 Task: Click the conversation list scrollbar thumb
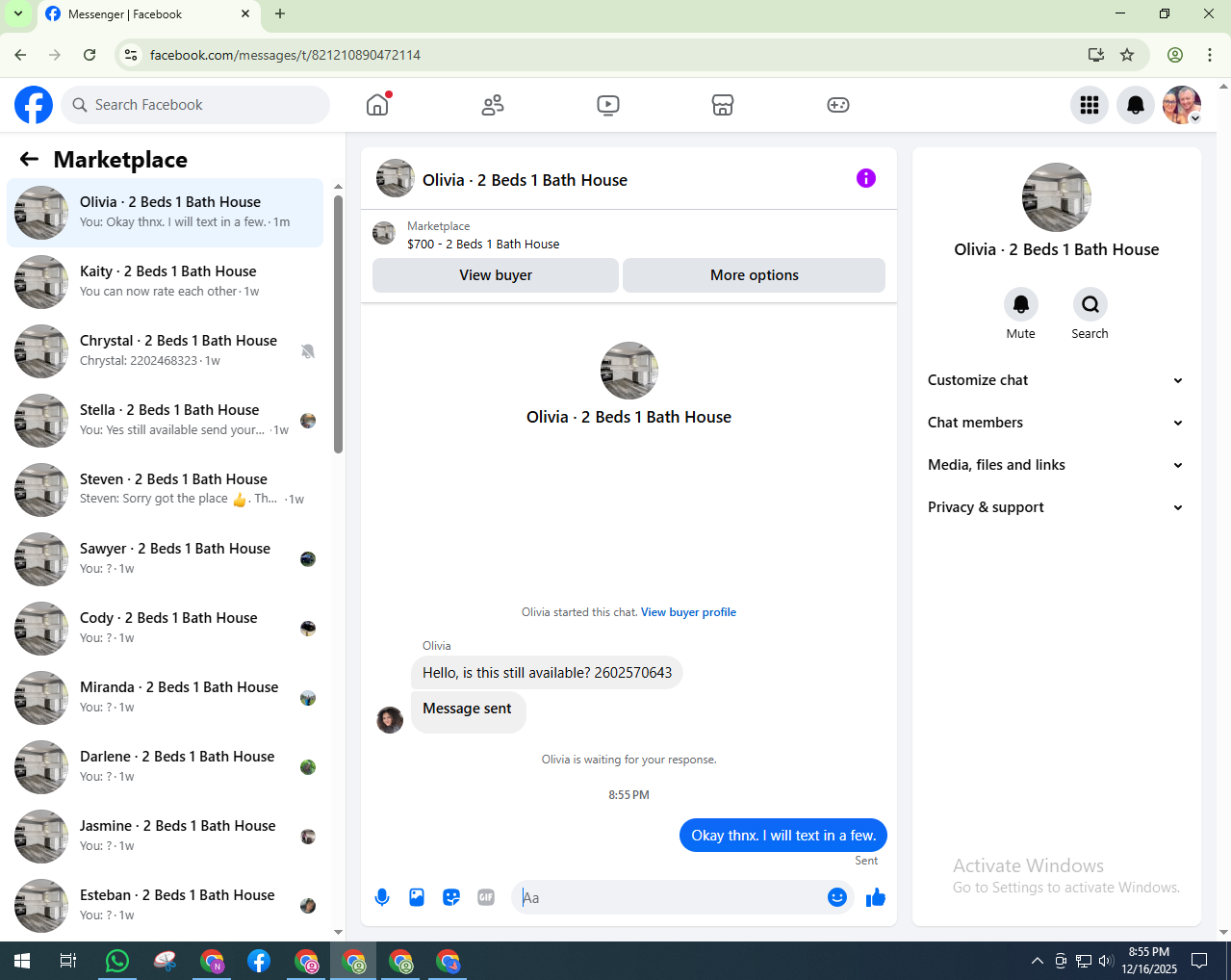click(338, 323)
